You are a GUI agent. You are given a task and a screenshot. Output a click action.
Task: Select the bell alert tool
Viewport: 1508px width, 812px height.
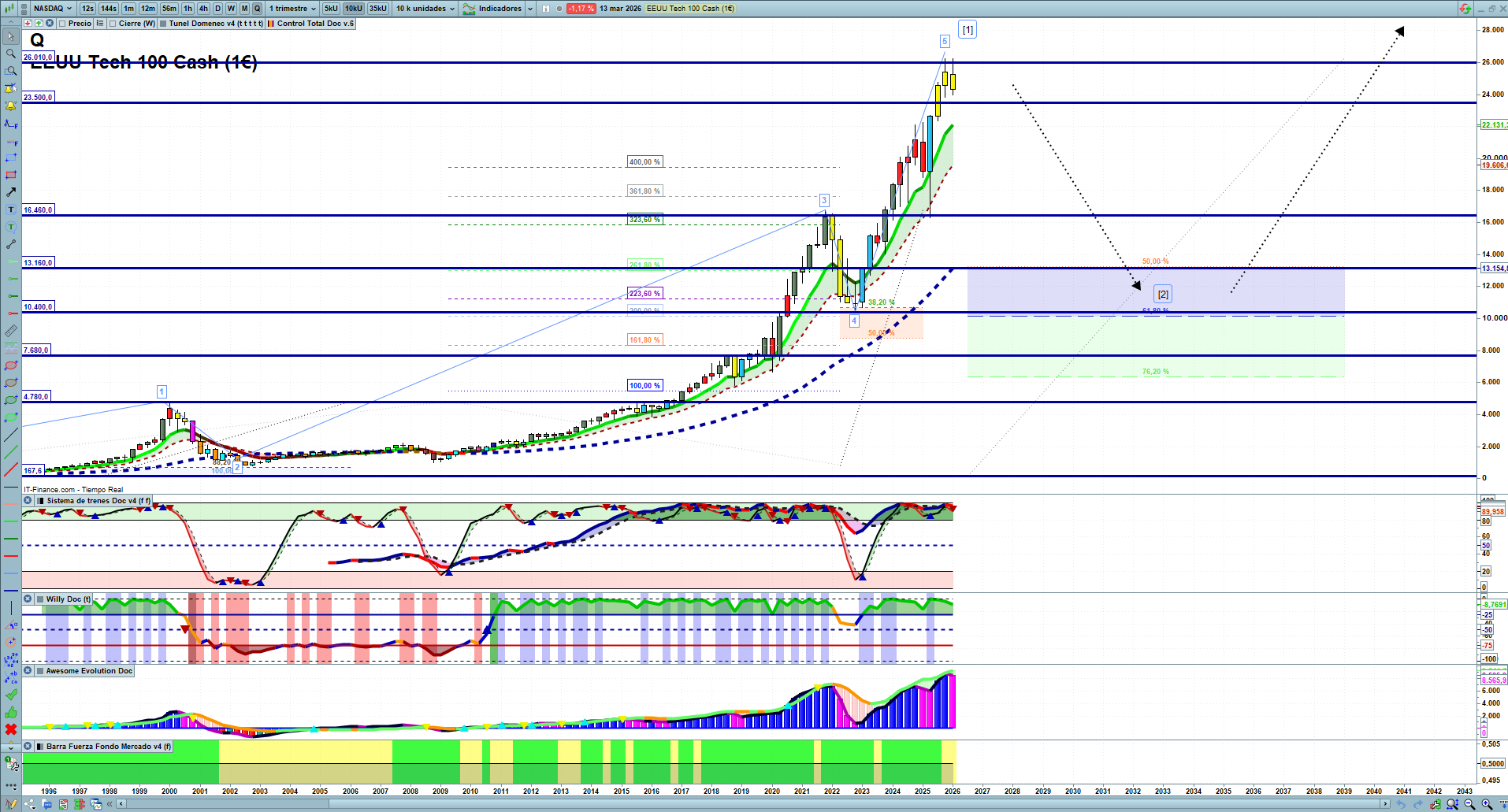[11, 106]
